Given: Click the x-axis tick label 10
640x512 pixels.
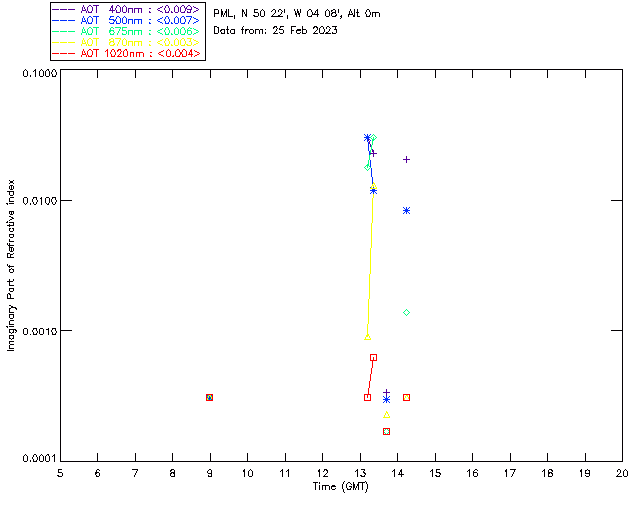Looking at the screenshot, I should (247, 473).
